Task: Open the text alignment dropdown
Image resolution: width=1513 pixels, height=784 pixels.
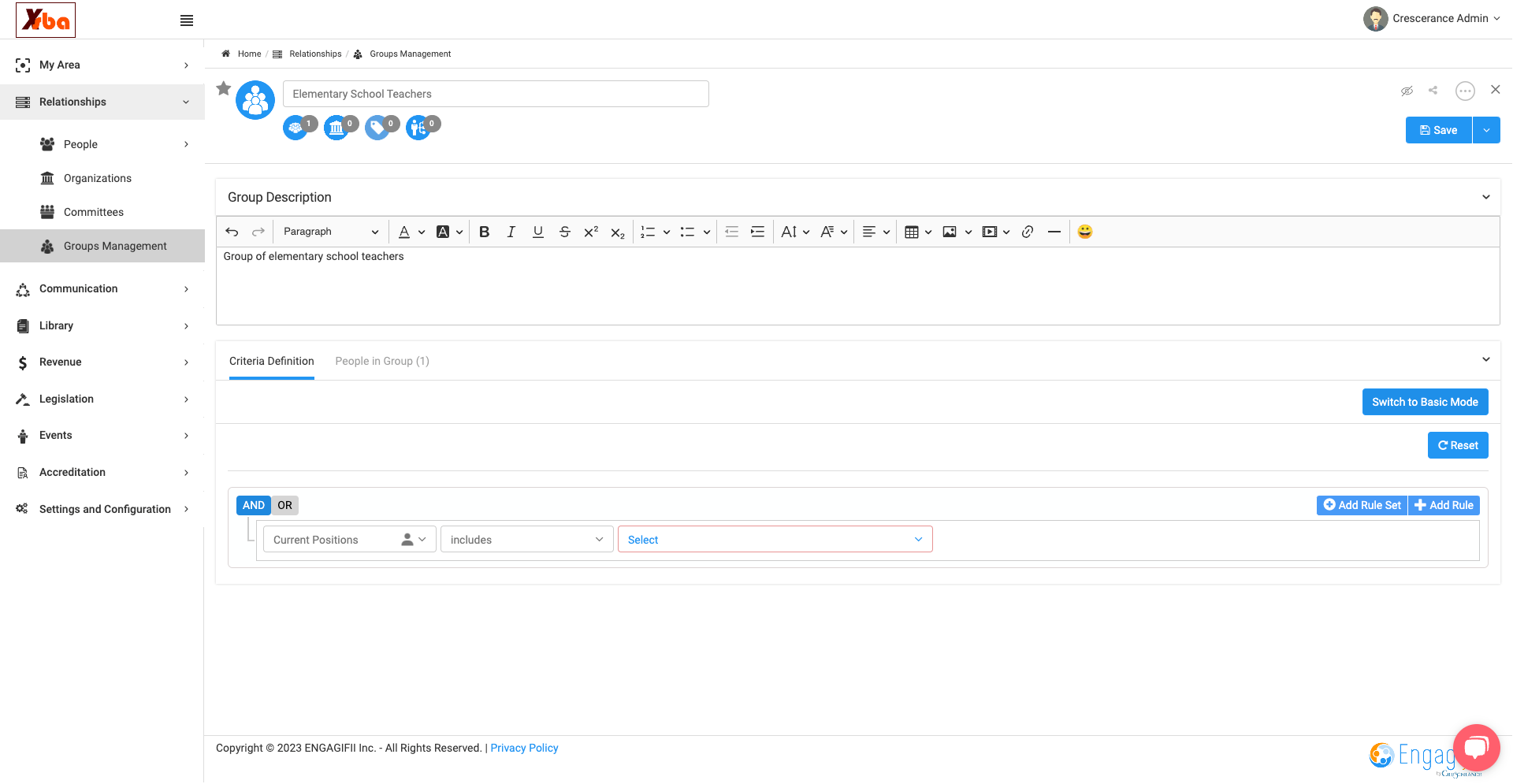Action: tap(876, 232)
